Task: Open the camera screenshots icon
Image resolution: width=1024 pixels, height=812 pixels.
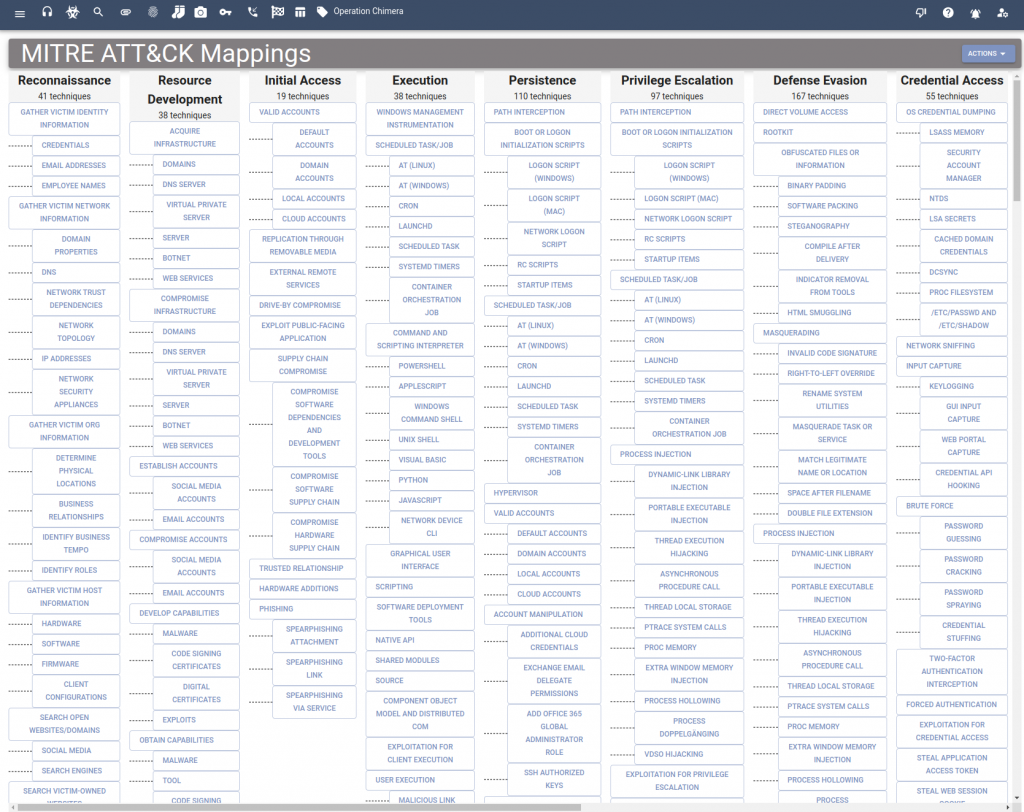Action: (x=201, y=14)
